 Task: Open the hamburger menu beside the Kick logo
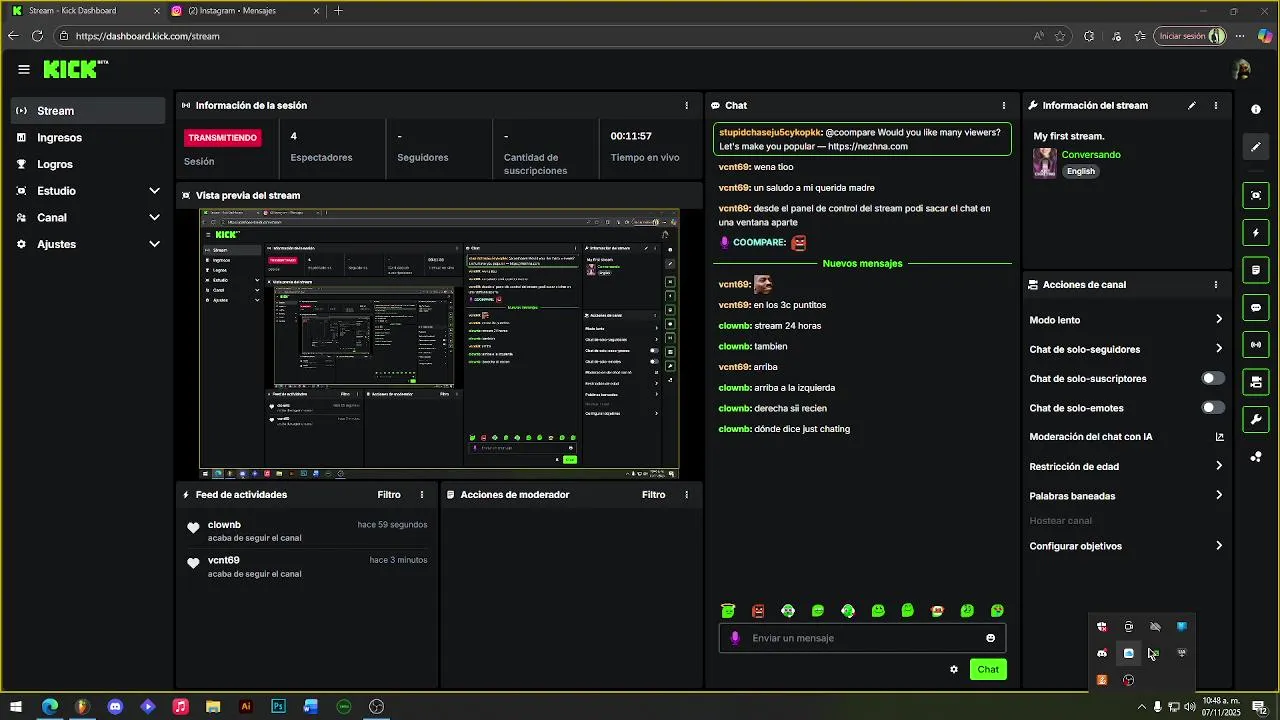coord(24,69)
